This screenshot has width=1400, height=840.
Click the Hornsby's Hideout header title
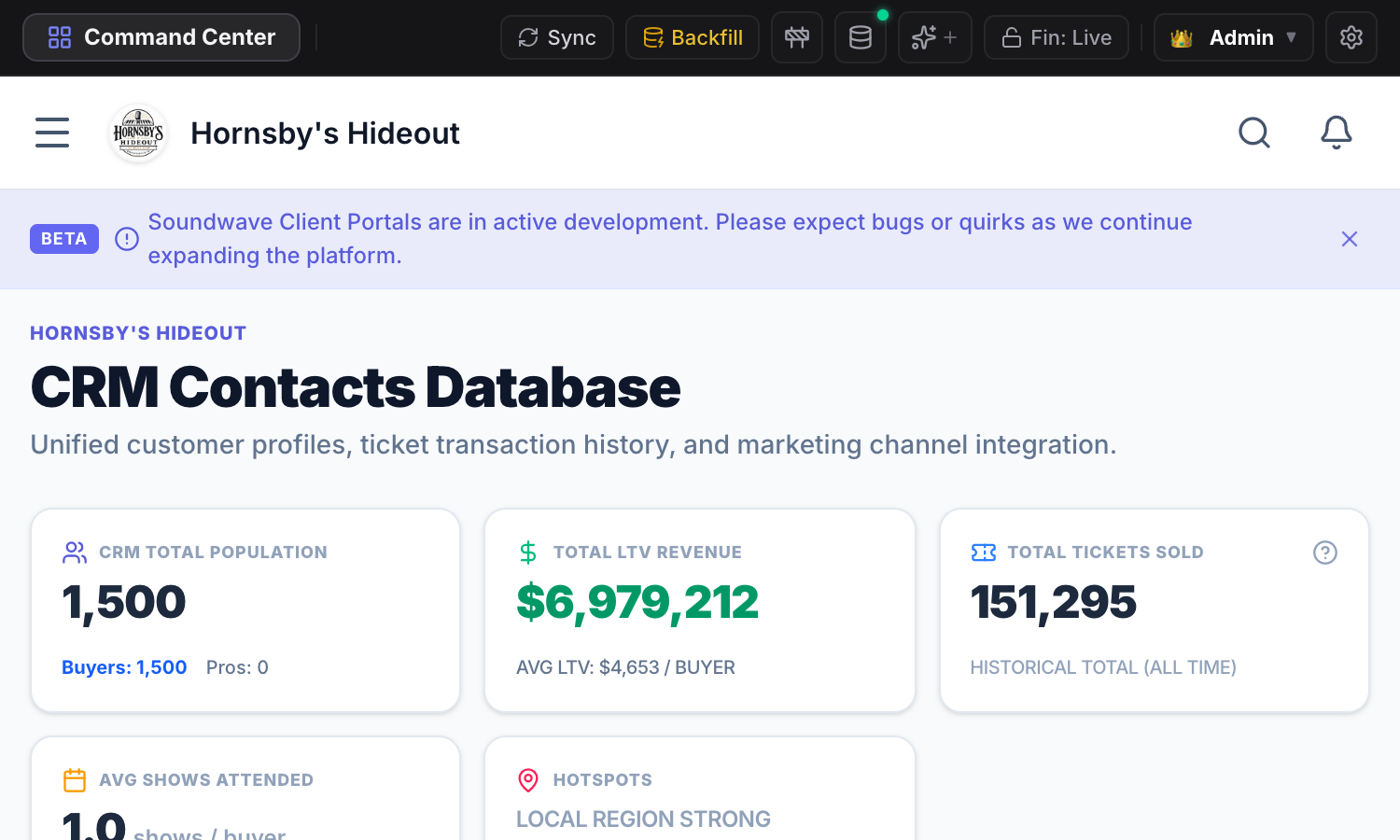pyautogui.click(x=325, y=133)
